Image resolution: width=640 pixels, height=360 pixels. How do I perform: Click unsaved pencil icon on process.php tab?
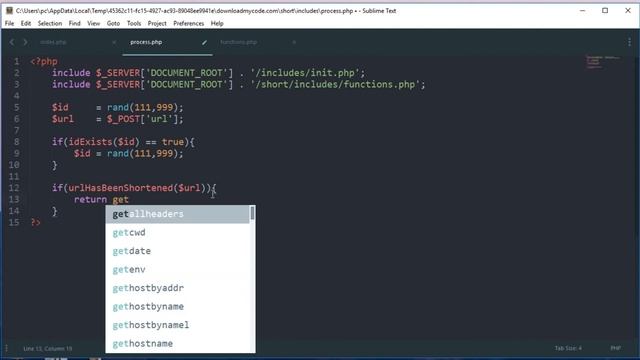(x=204, y=42)
